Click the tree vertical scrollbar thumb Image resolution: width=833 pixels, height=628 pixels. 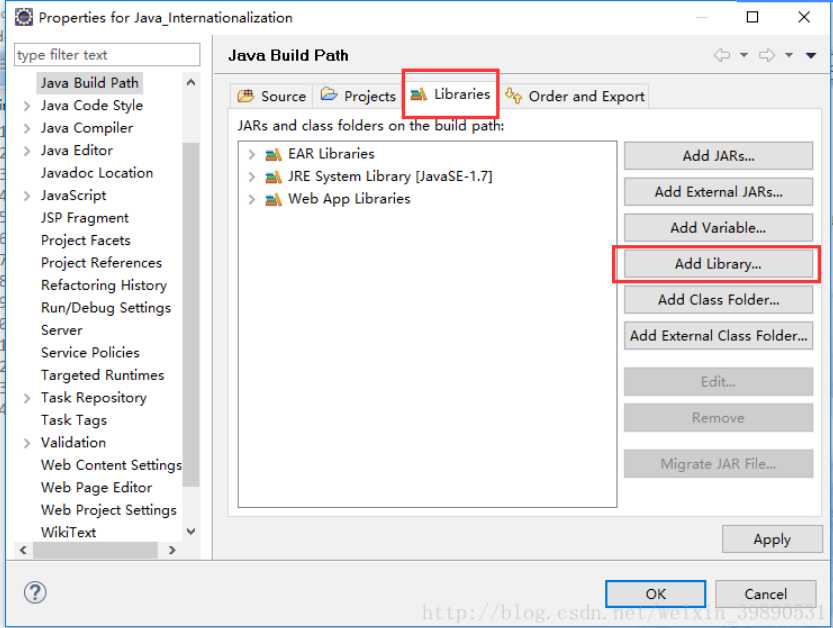(x=191, y=315)
